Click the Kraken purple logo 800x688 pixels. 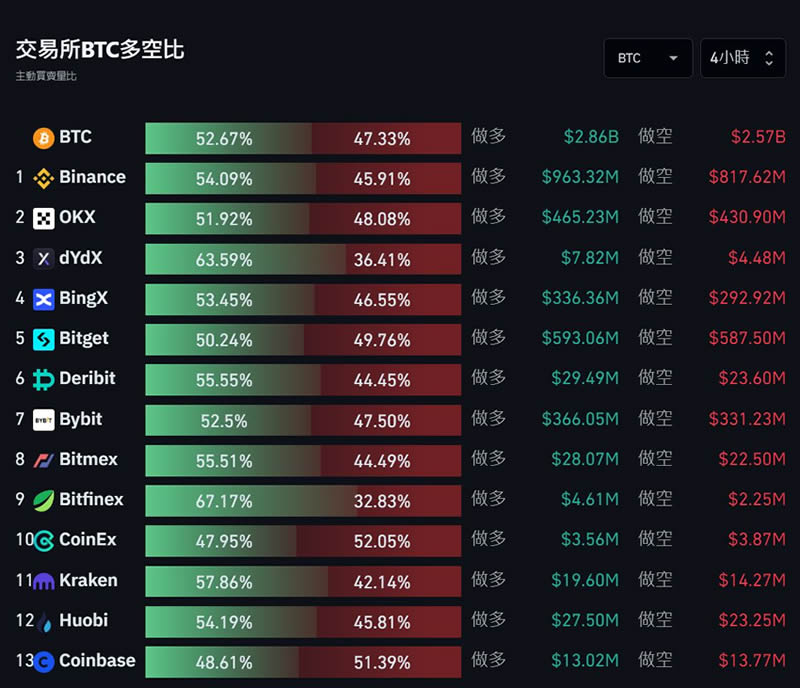[43, 581]
